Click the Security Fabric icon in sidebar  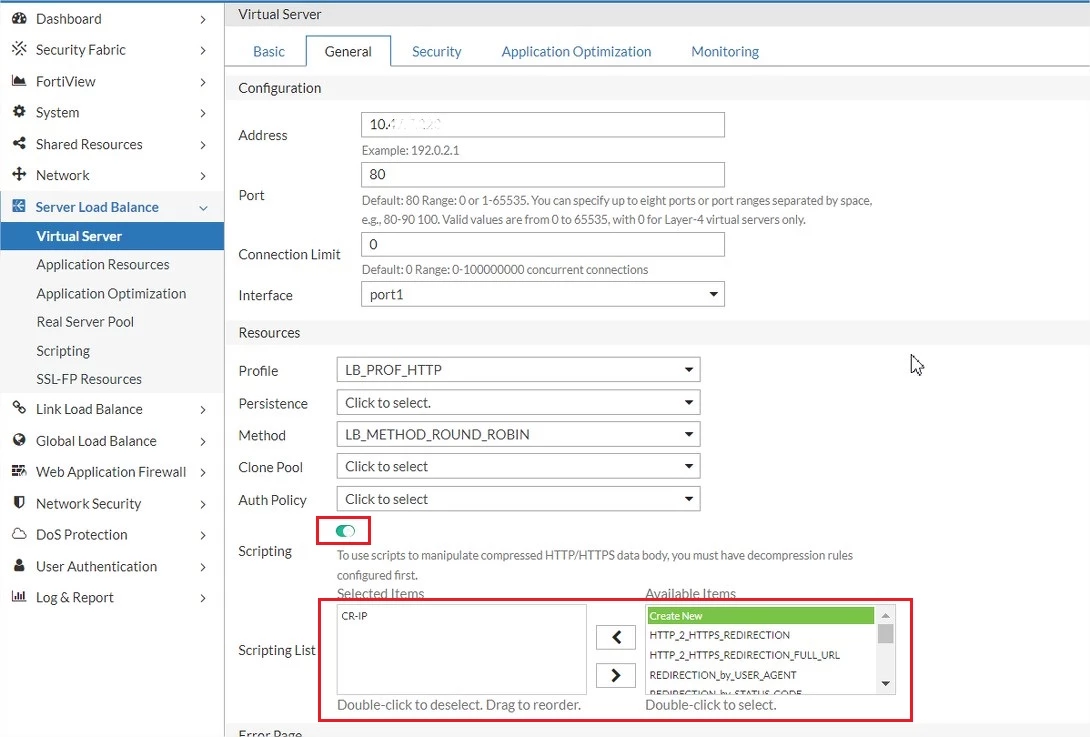pos(19,49)
